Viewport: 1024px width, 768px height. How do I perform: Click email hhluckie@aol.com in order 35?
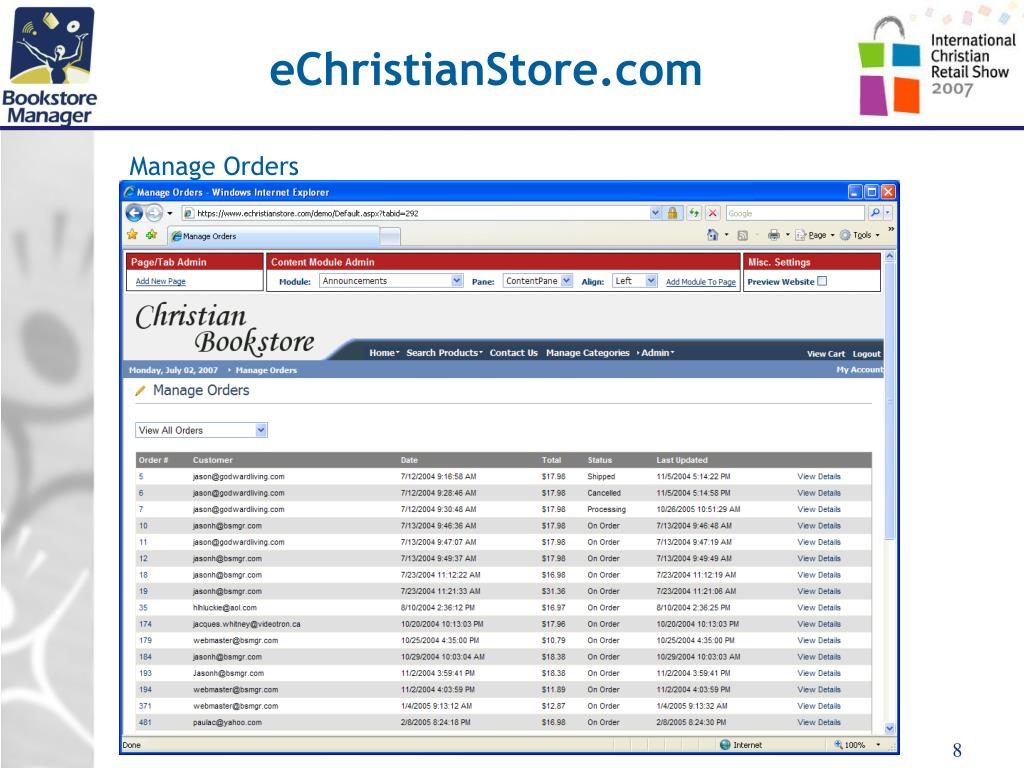(x=225, y=608)
